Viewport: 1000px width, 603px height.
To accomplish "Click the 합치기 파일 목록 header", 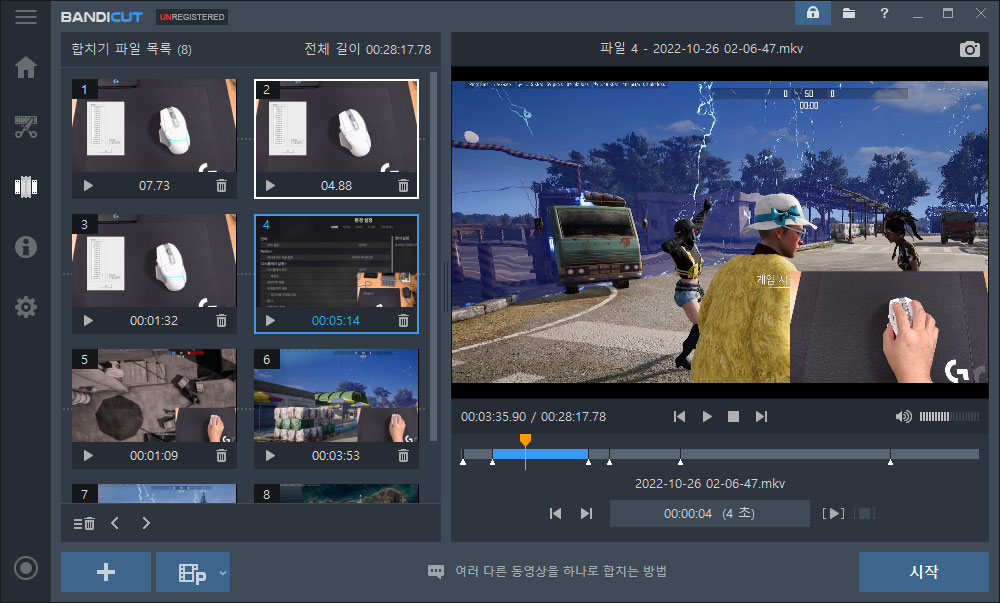I will [131, 49].
